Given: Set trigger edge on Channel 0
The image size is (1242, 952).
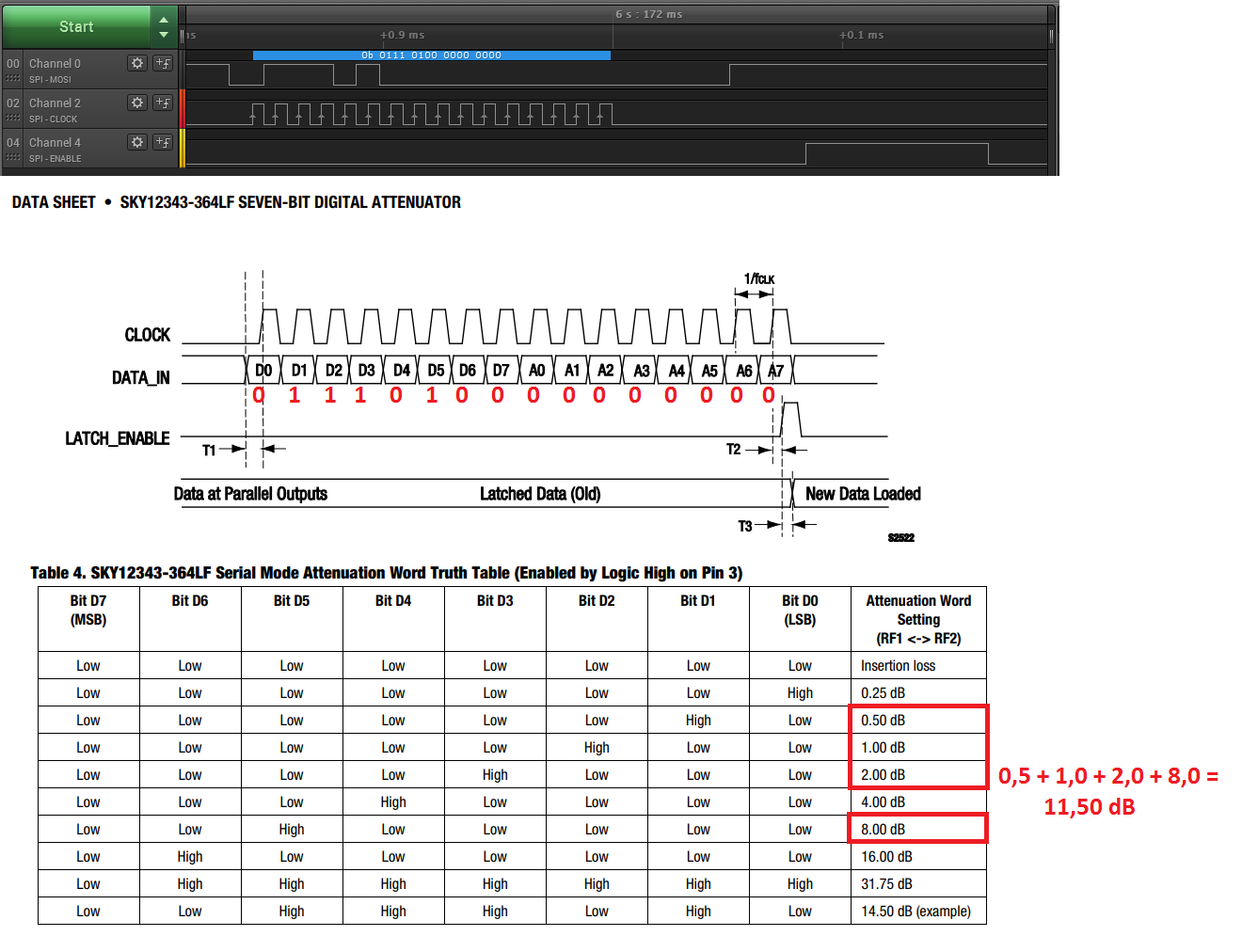Looking at the screenshot, I should 163,63.
